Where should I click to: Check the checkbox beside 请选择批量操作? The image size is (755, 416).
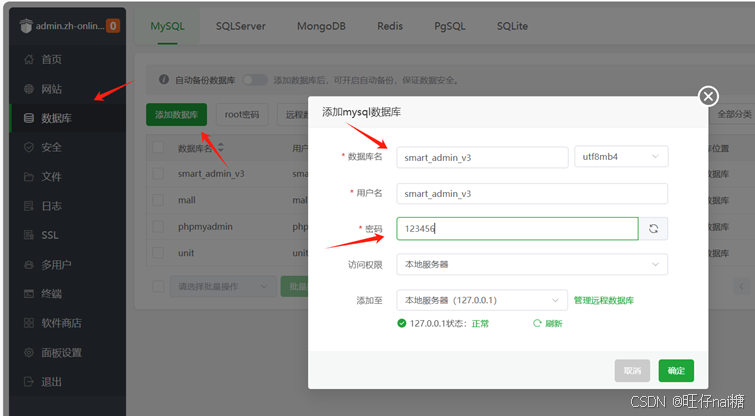pos(158,286)
